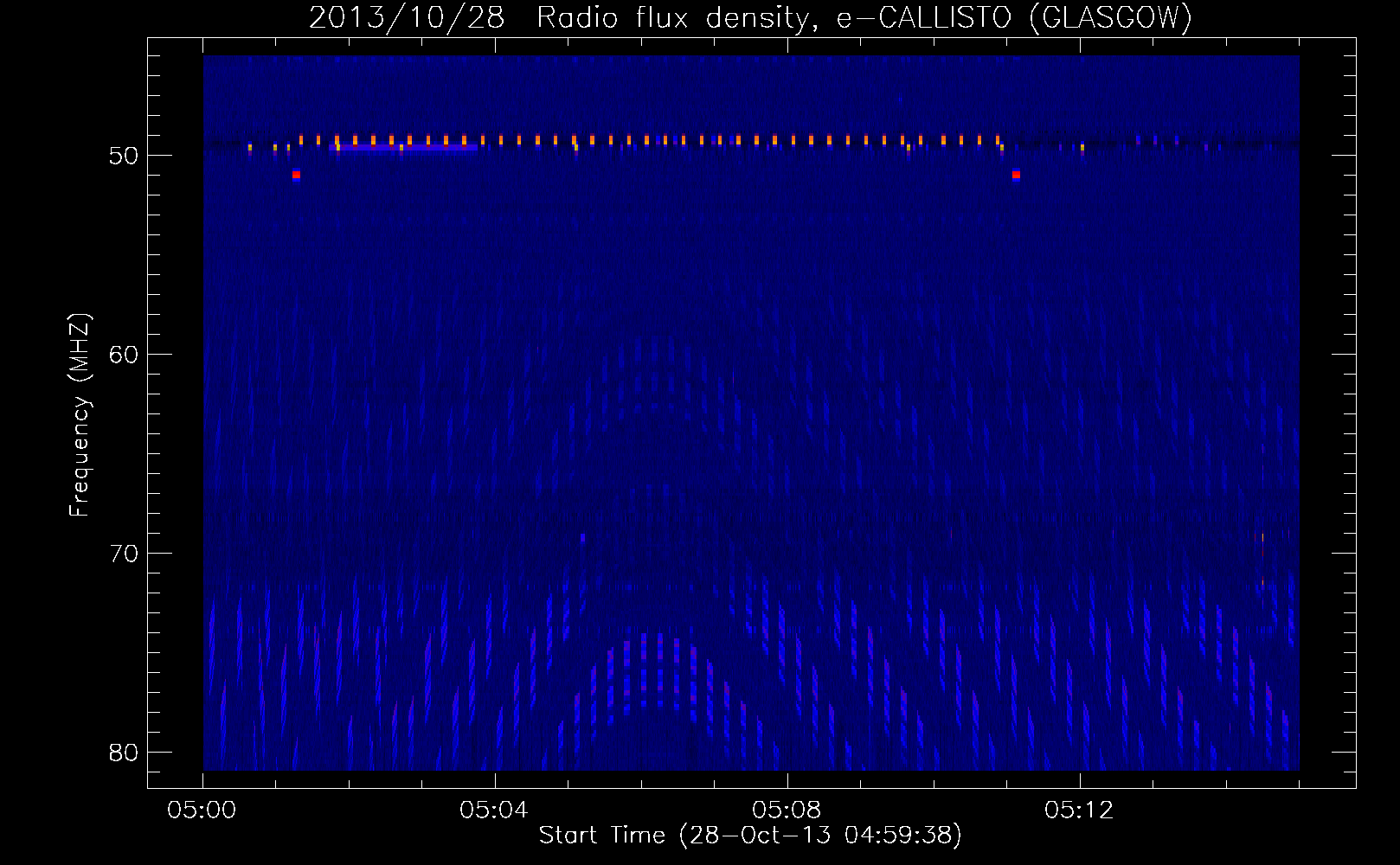
Task: Click the red marker near 05:11
Action: point(1016,175)
